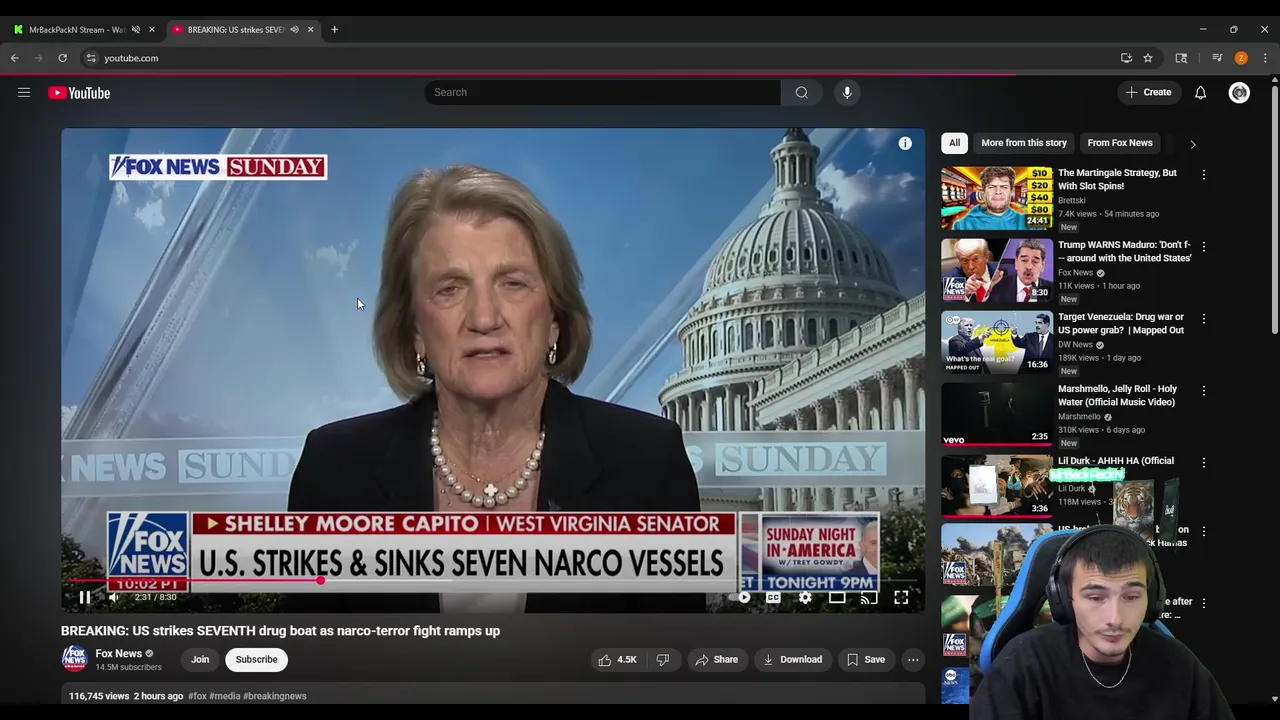This screenshot has width=1280, height=720.
Task: Select the All filter chip
Action: pos(954,143)
